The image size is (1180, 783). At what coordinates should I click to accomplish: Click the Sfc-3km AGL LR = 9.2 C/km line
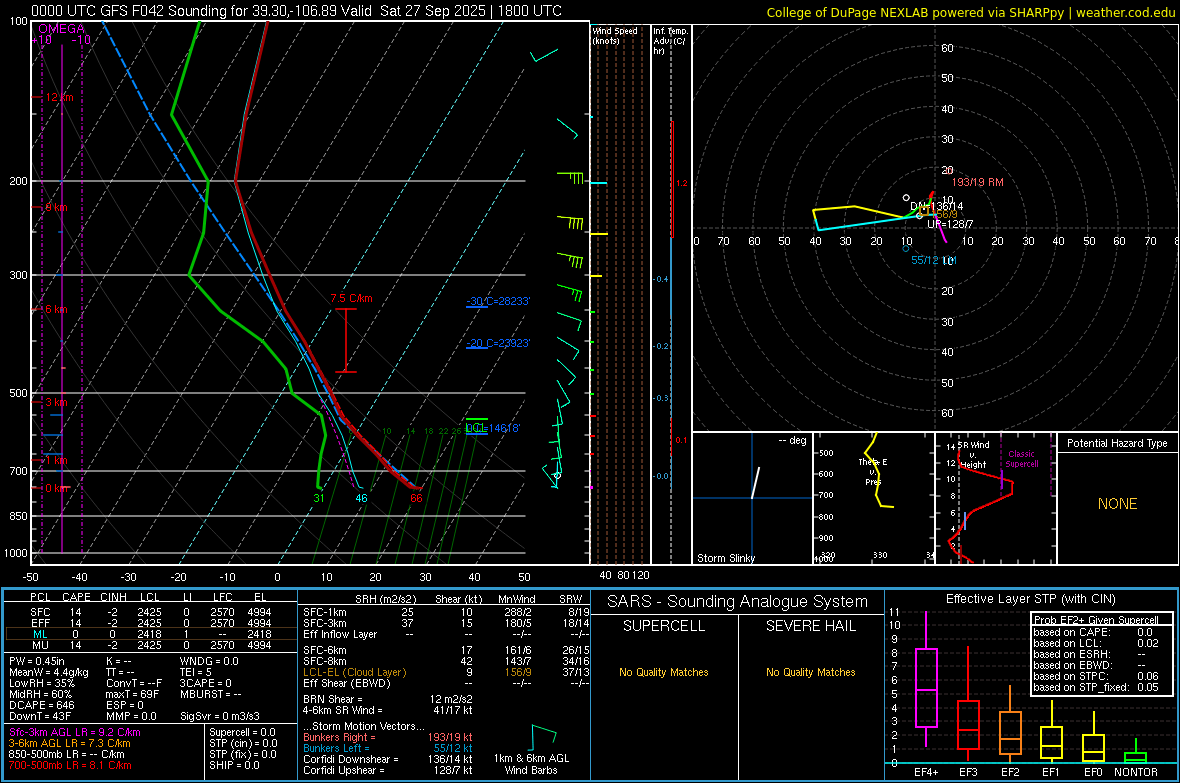click(x=75, y=732)
